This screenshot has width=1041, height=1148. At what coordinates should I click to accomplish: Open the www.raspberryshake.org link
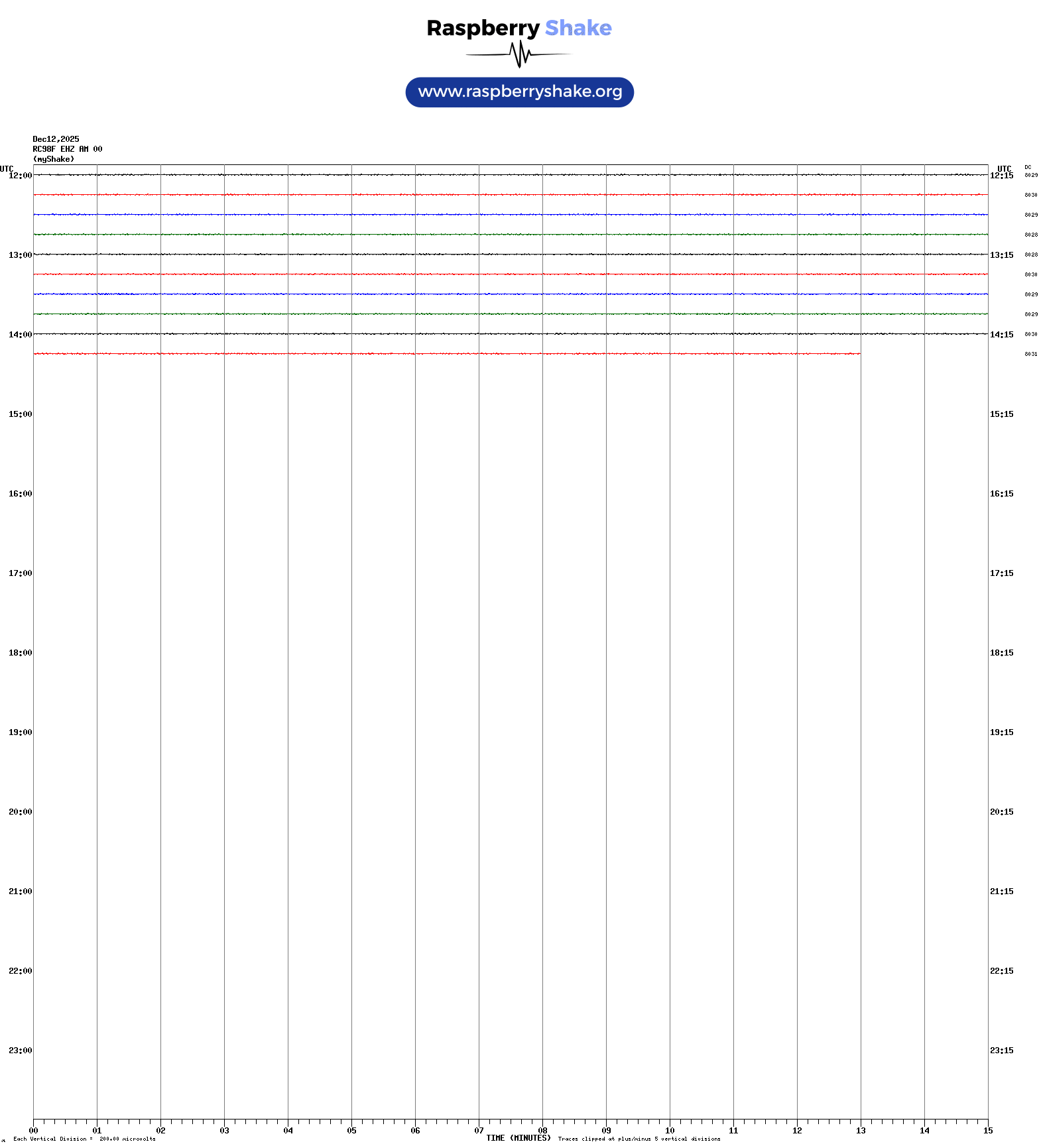519,92
